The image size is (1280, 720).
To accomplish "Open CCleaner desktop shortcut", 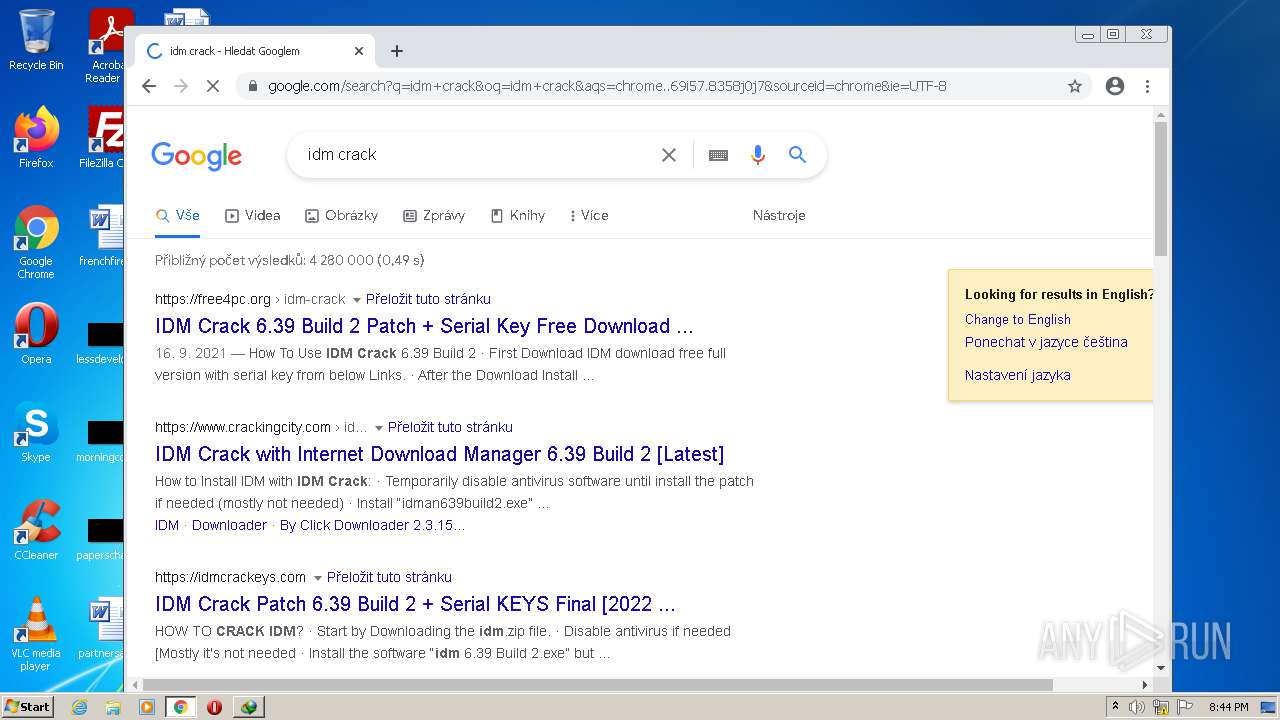I will pyautogui.click(x=36, y=530).
